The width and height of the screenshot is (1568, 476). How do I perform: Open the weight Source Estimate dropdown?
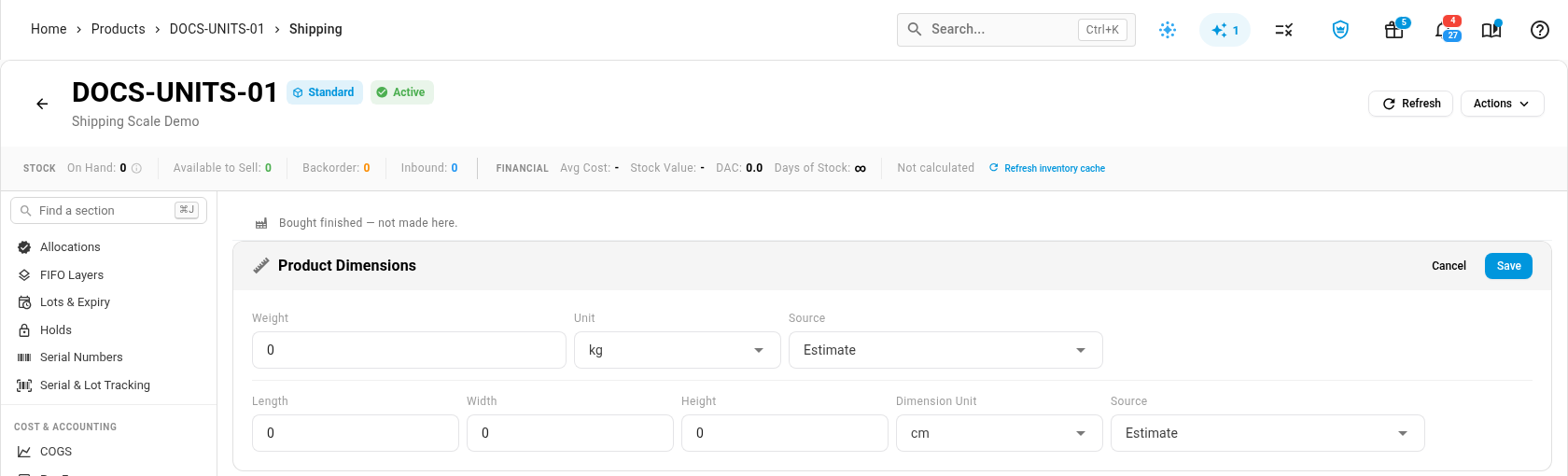pos(945,350)
